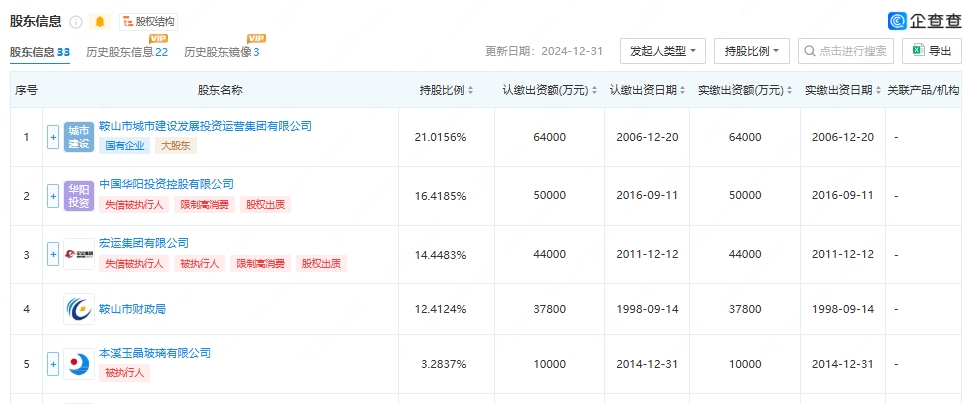This screenshot has width=970, height=404.
Task: Click the 更新日期:2024-12-31 text
Action: (544, 51)
